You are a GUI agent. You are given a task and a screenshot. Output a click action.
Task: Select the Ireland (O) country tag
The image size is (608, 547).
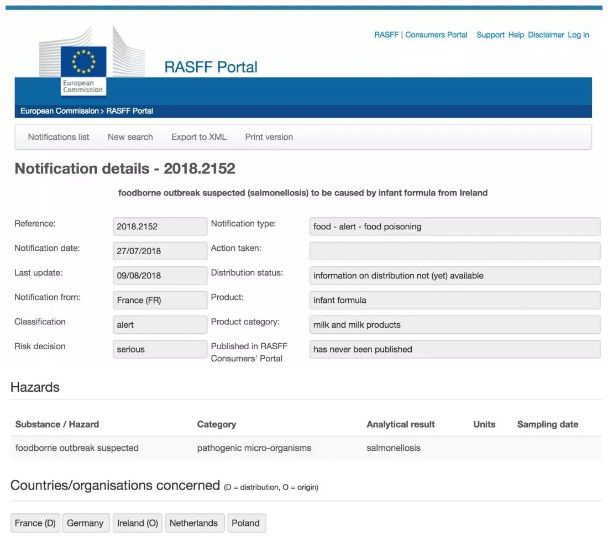138,523
